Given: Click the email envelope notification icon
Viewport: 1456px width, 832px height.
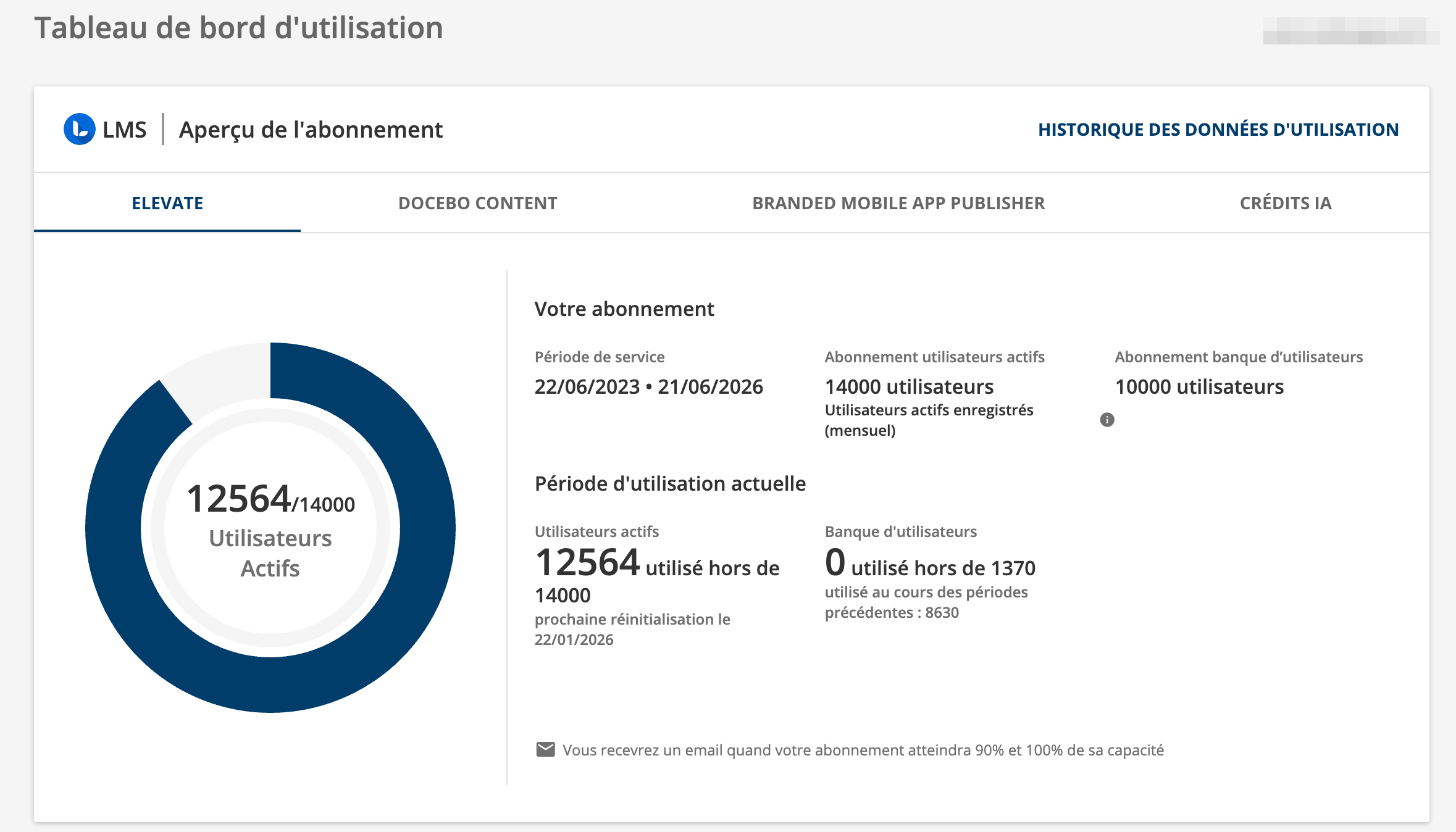Looking at the screenshot, I should (545, 749).
